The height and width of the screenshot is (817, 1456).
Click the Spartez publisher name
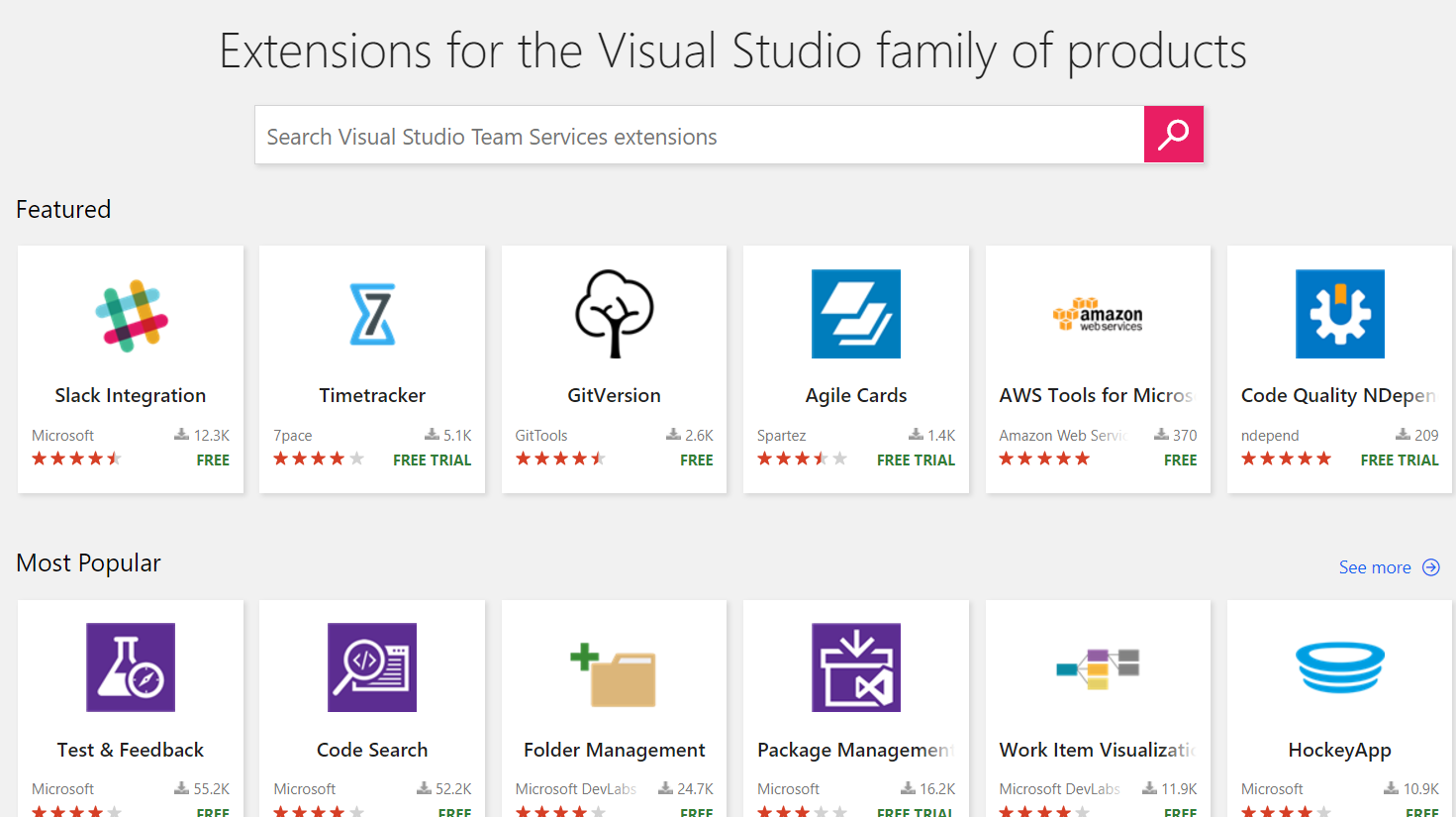click(782, 436)
